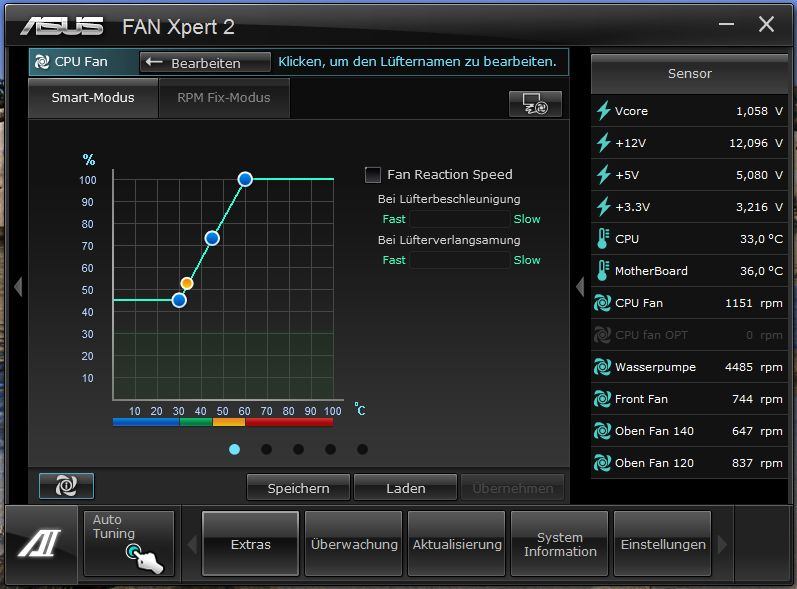Click the Lüfterverlangsamung Fast-Slow slider
This screenshot has height=589, width=797.
tap(459, 260)
